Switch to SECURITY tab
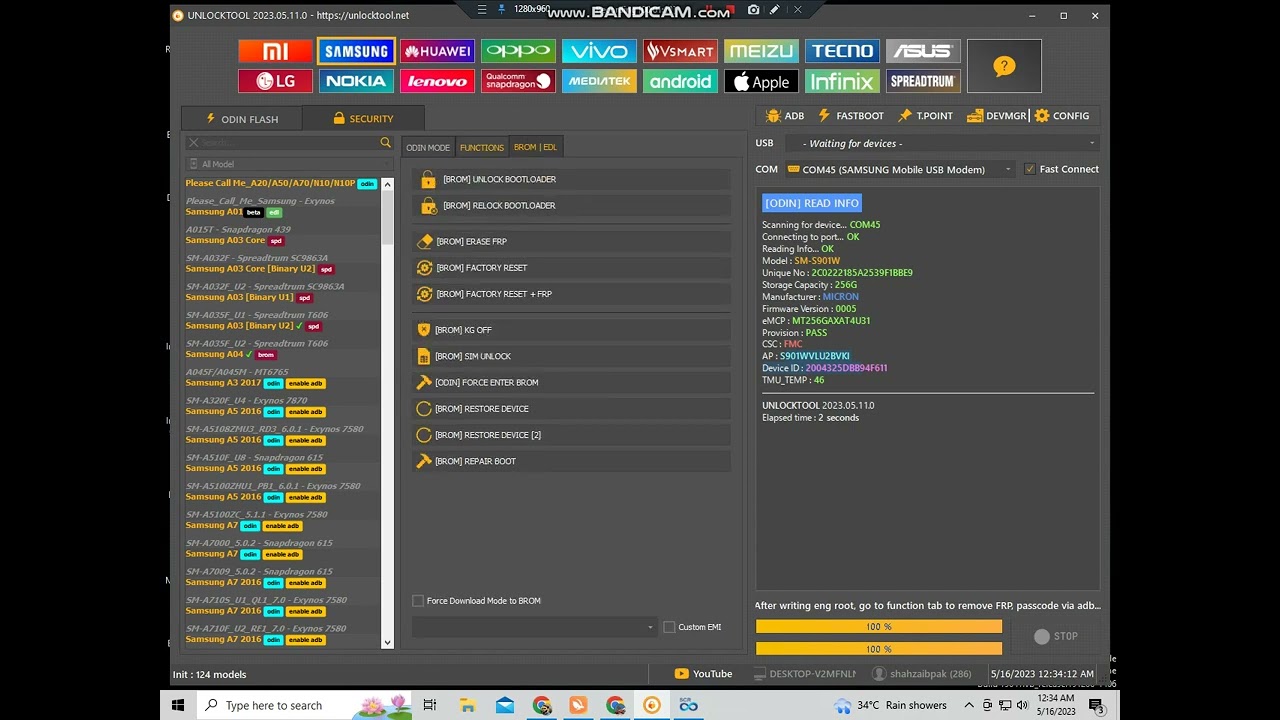The width and height of the screenshot is (1280, 720). (363, 118)
